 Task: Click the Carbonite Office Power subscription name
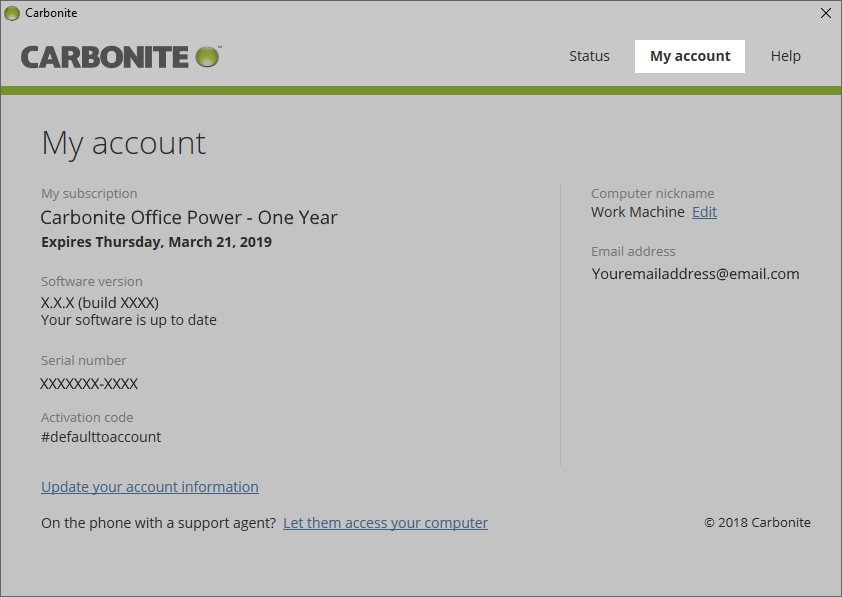[x=189, y=217]
